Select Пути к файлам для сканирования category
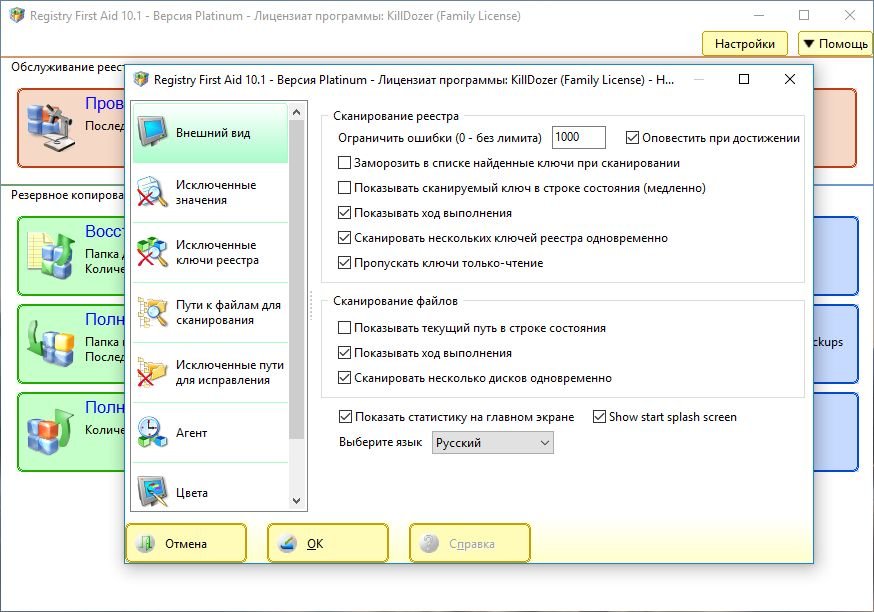This screenshot has width=874, height=612. point(211,313)
